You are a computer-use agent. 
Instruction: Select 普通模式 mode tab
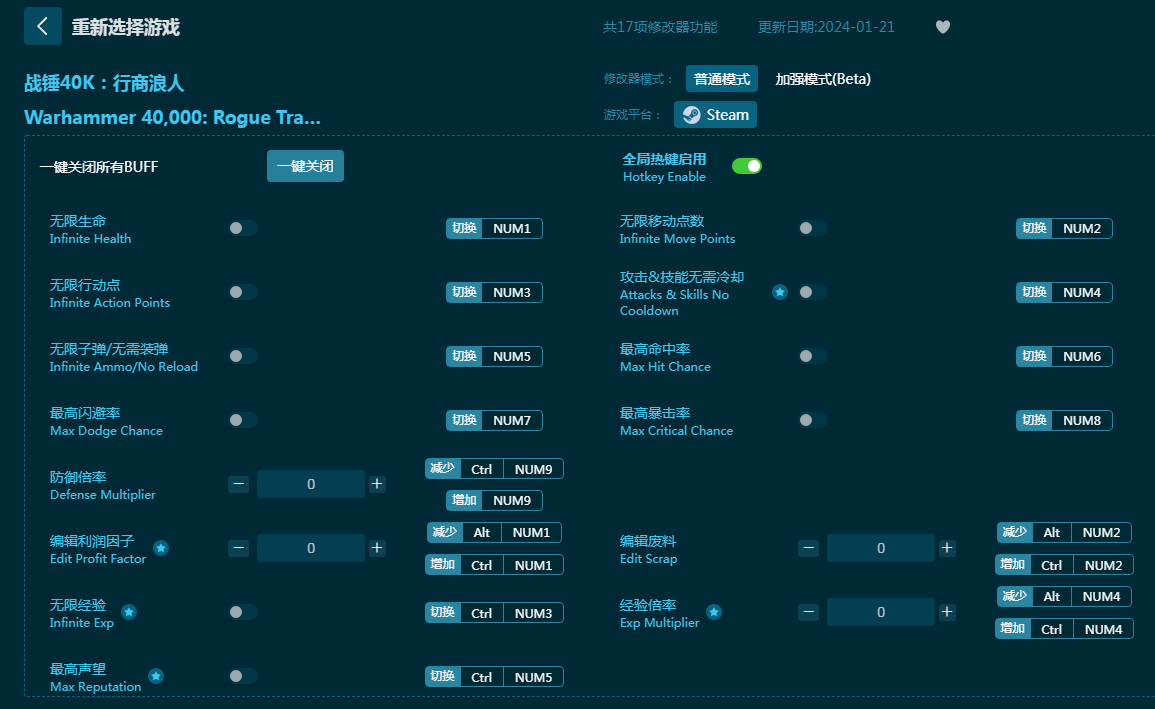tap(722, 79)
